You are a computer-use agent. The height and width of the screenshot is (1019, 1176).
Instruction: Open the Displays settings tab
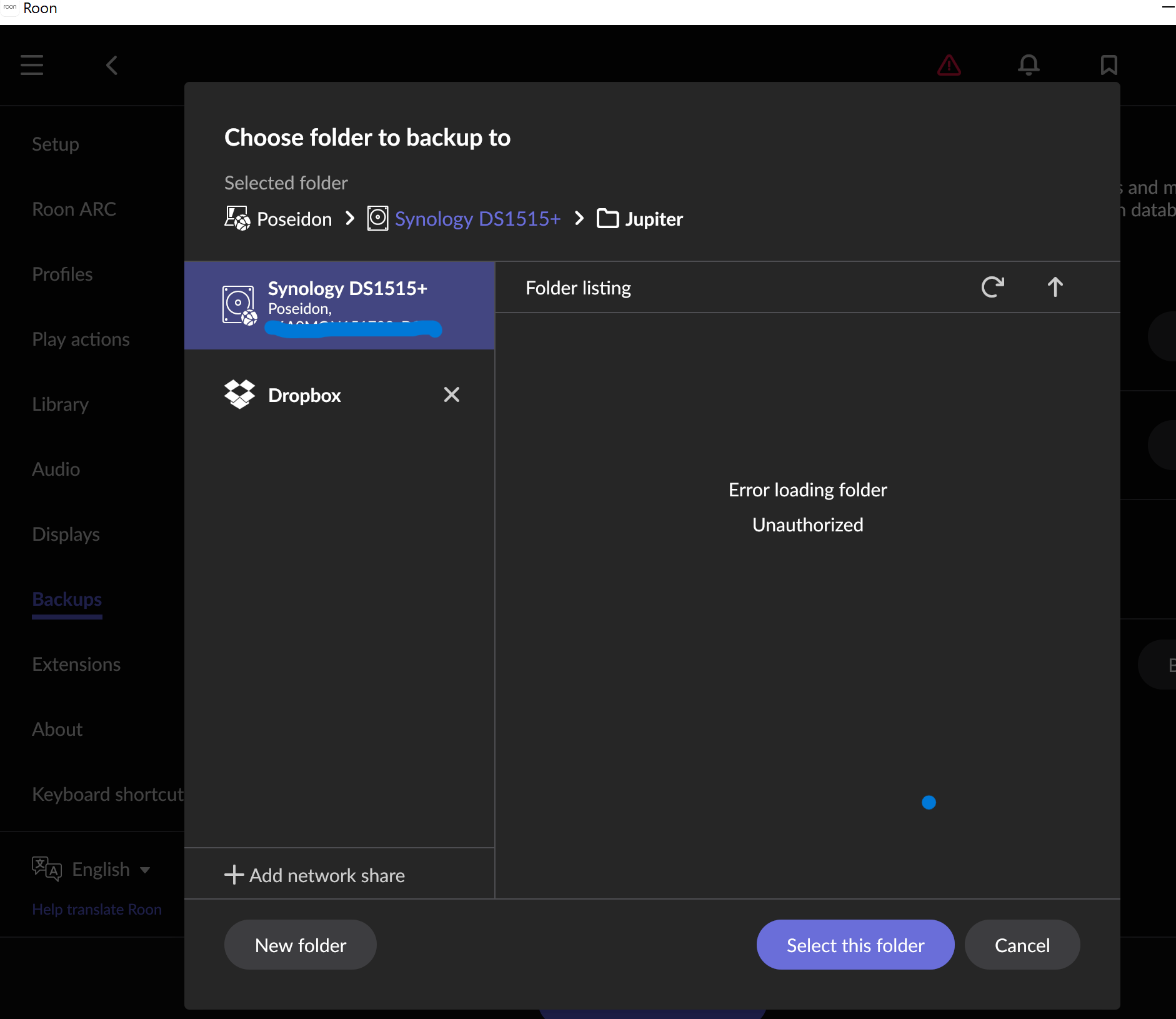coord(66,535)
